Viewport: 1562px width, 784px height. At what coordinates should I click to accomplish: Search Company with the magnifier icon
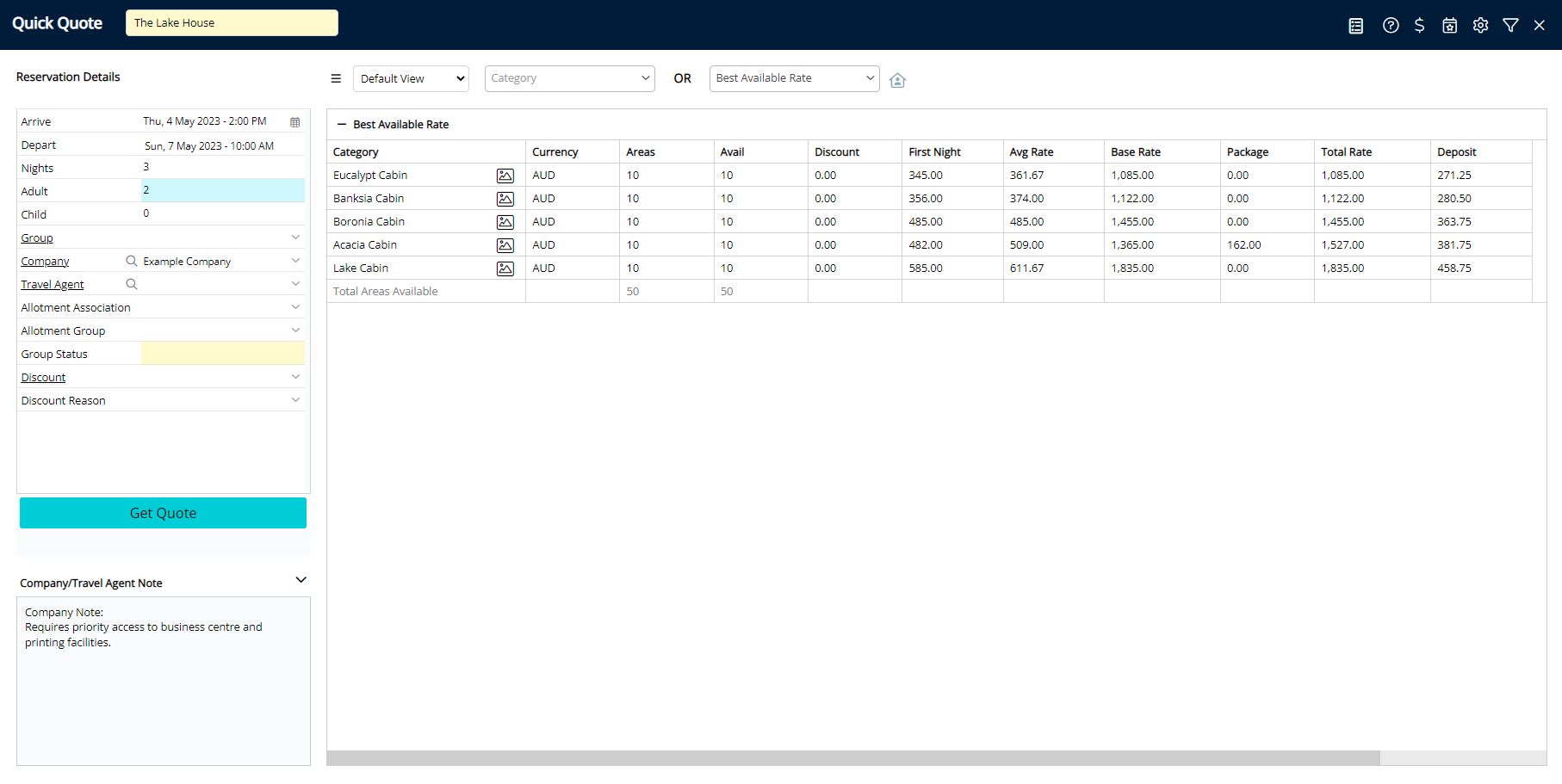132,261
